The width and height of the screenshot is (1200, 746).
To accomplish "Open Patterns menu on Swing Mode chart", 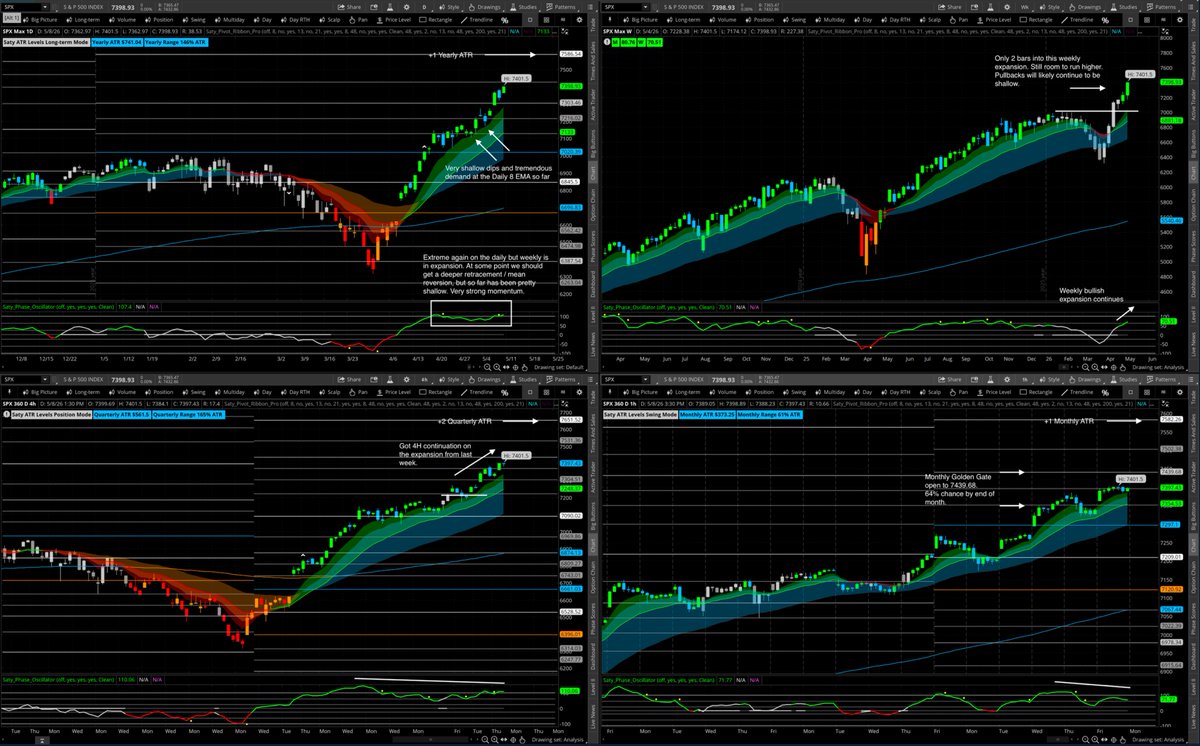I will 1162,379.
